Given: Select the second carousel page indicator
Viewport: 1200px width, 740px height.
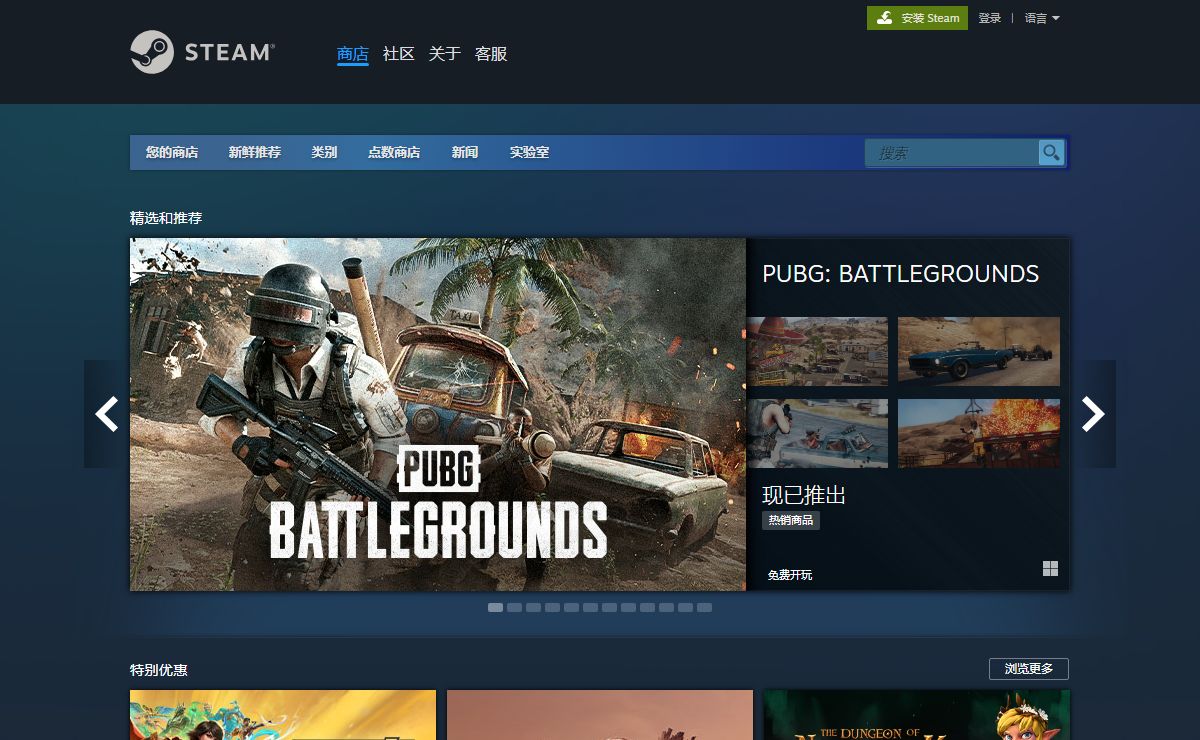Looking at the screenshot, I should pyautogui.click(x=514, y=607).
